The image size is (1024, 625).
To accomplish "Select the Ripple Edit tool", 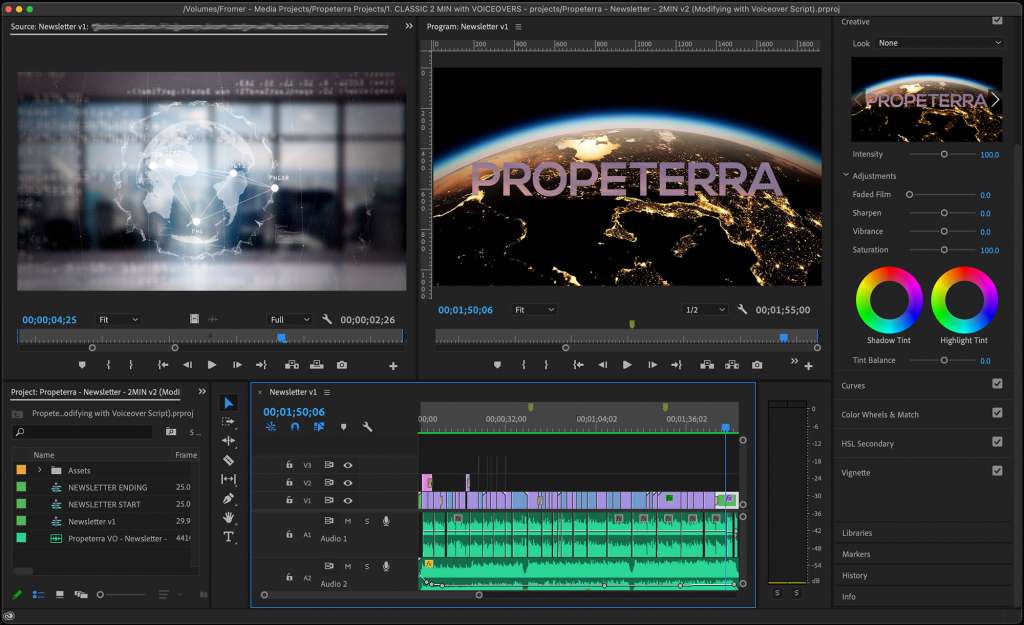I will pos(228,441).
